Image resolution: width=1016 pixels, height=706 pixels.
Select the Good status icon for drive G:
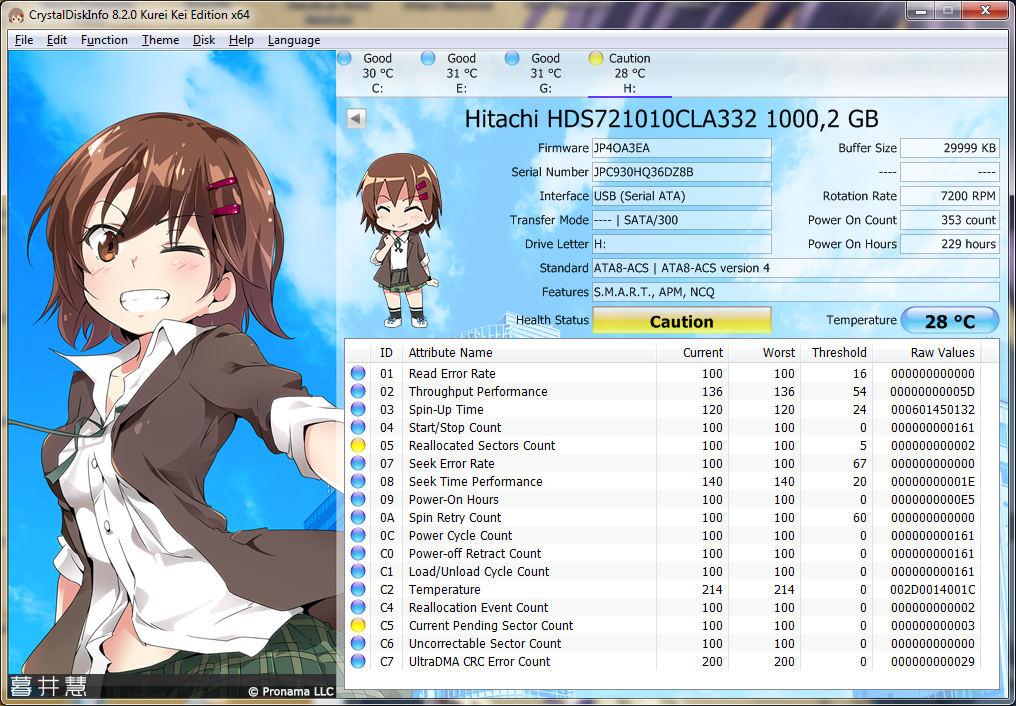coord(513,57)
